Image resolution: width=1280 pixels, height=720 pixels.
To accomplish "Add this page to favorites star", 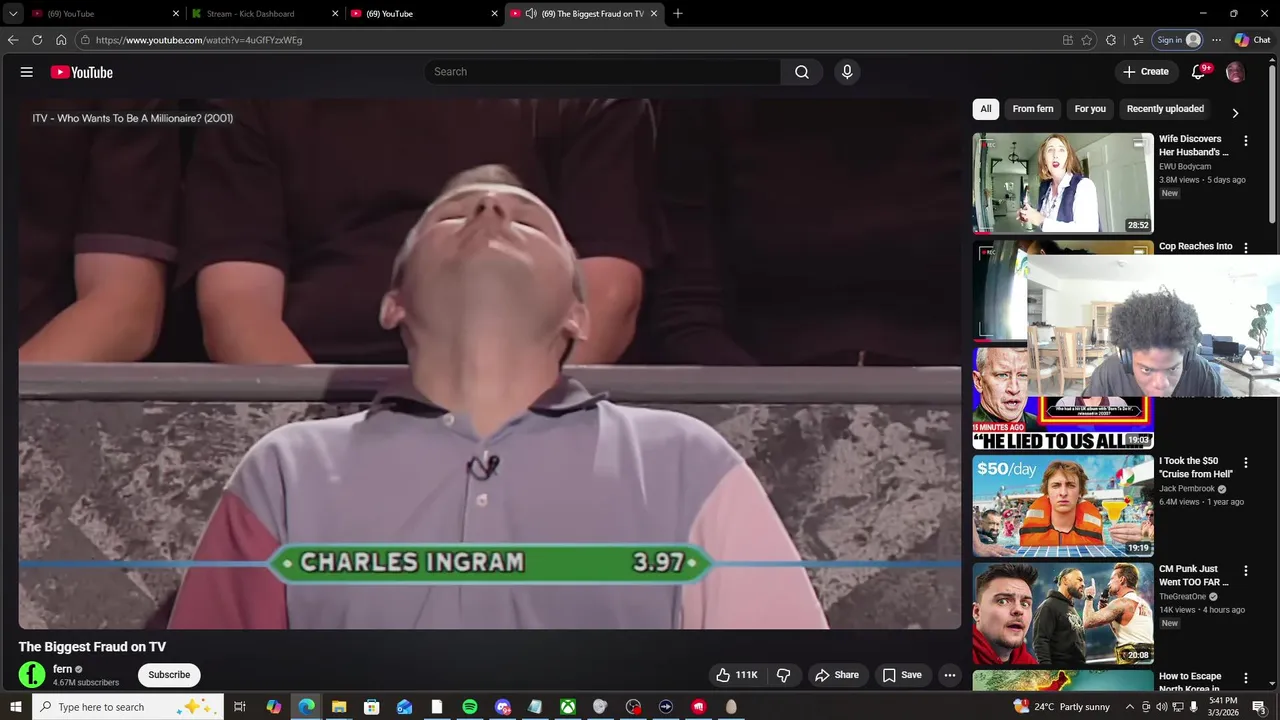I will click(1087, 40).
